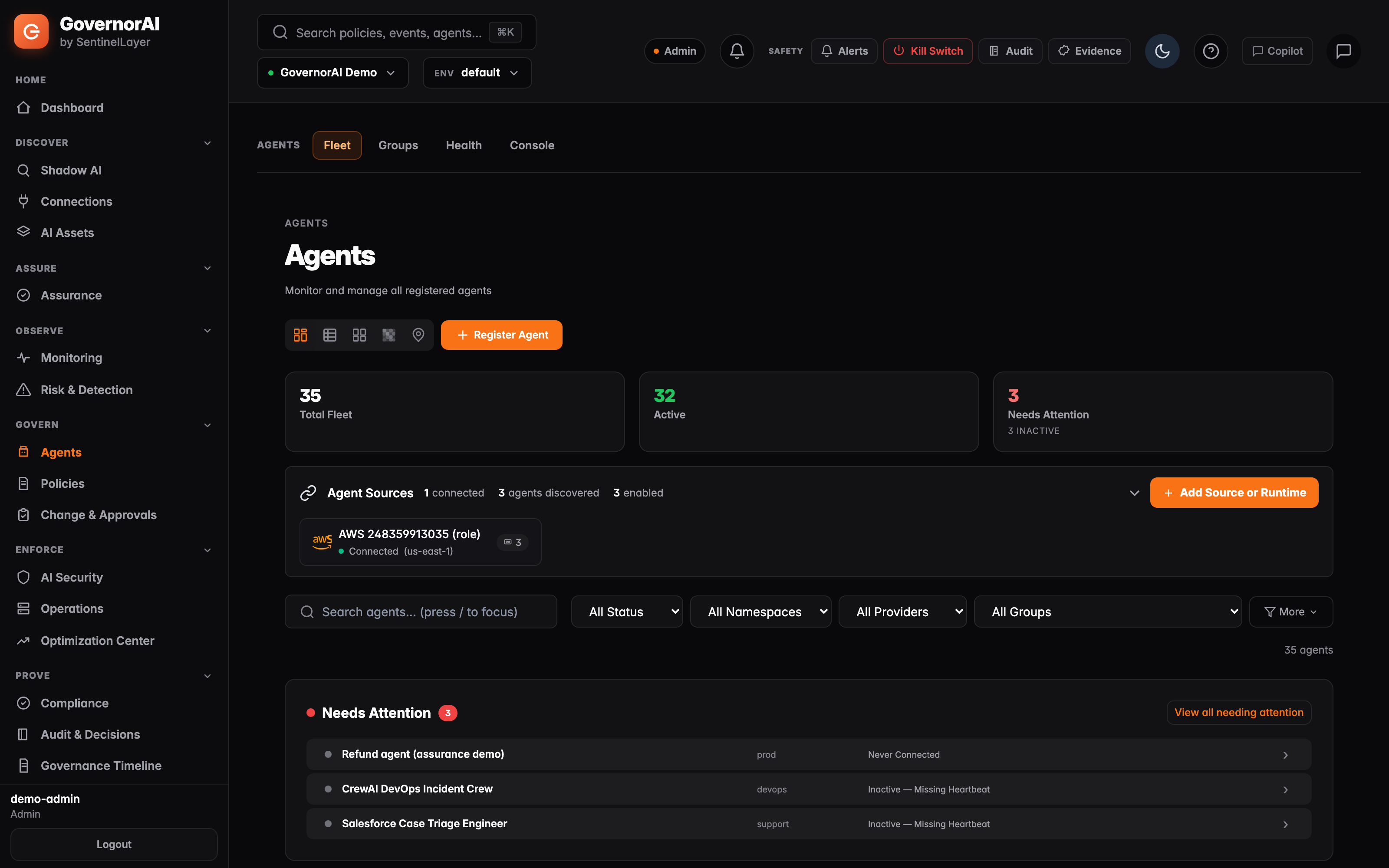
Task: Focus the Search policies, events, agents field
Action: click(x=397, y=32)
